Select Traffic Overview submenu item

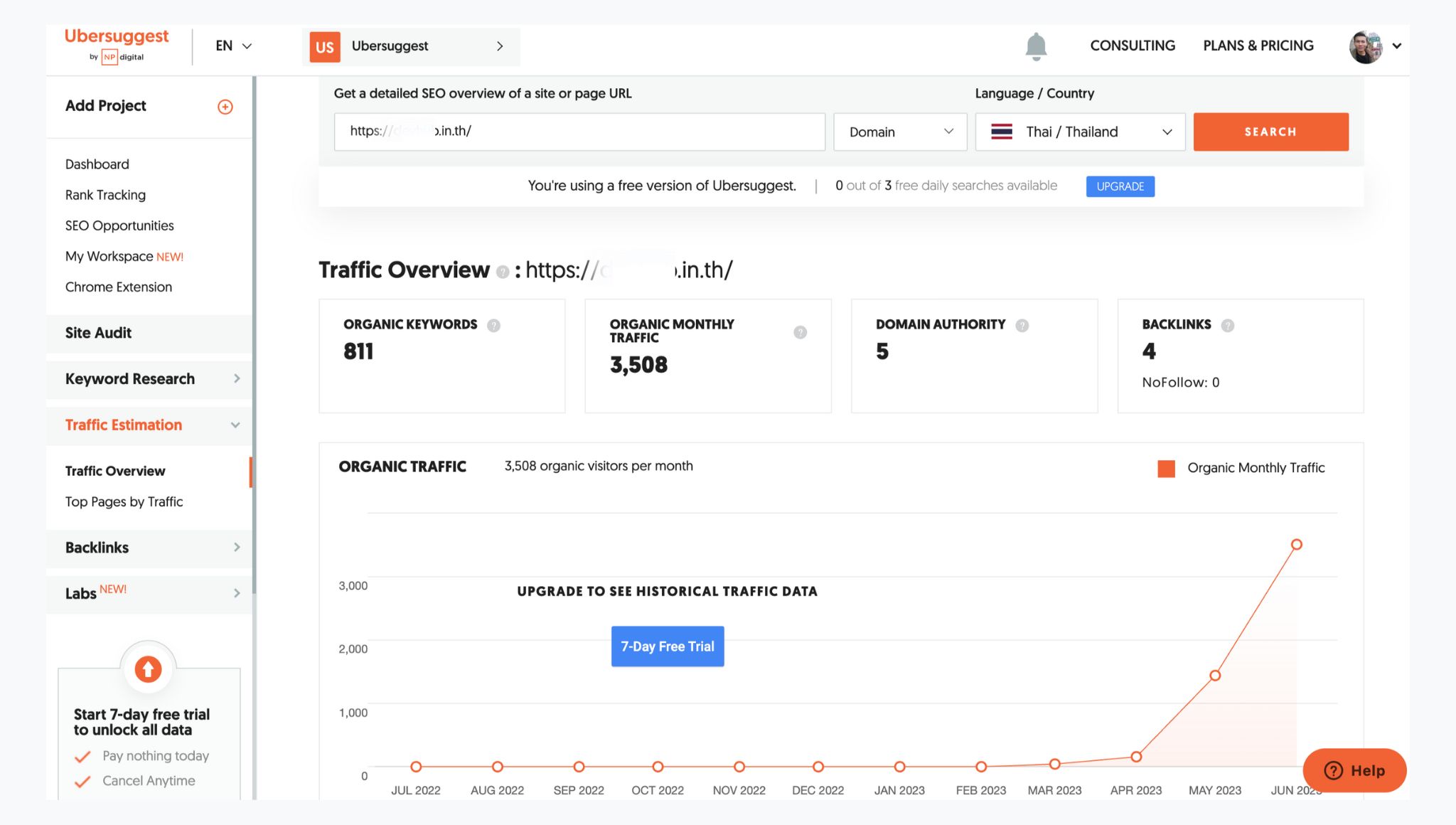coord(115,471)
